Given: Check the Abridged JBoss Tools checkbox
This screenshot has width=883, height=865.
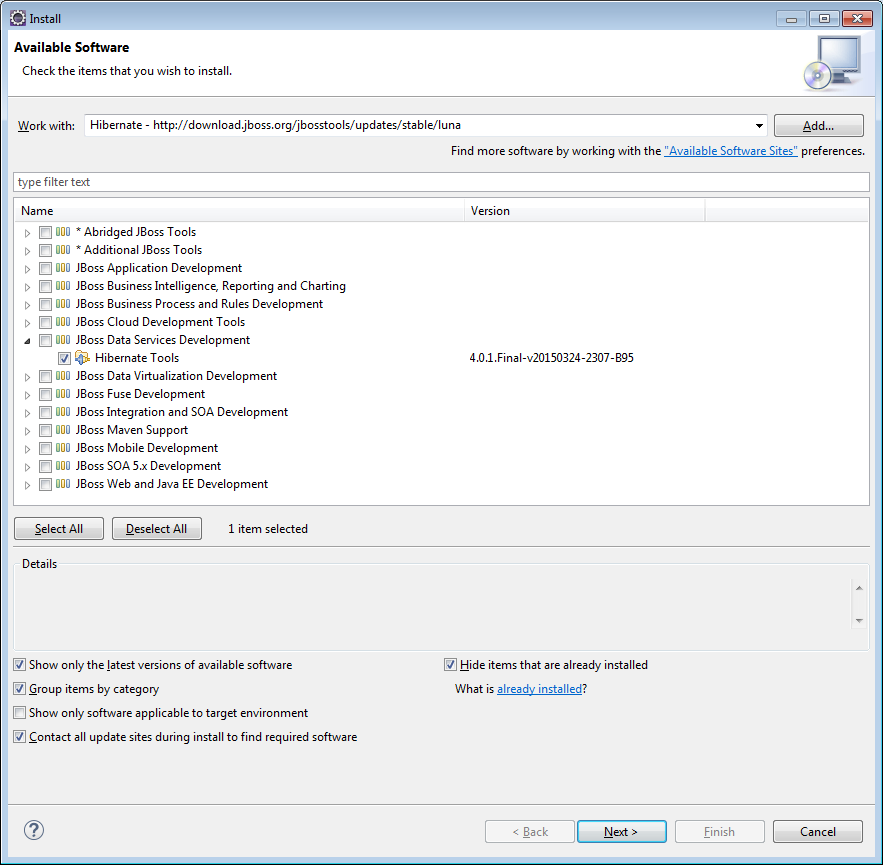Looking at the screenshot, I should (45, 232).
